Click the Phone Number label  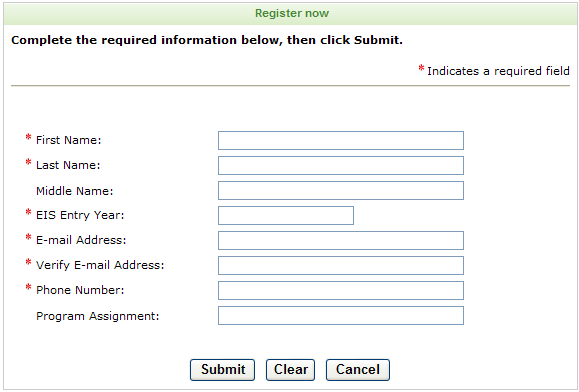pyautogui.click(x=80, y=290)
